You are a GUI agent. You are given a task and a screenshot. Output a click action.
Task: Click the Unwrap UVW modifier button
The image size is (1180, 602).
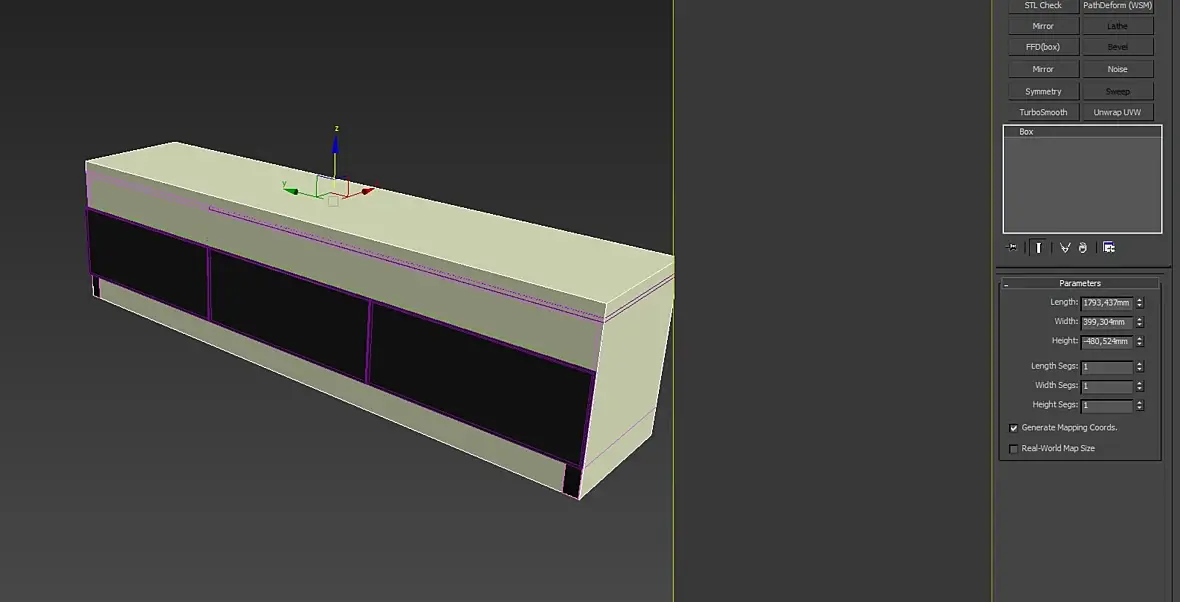[1117, 113]
